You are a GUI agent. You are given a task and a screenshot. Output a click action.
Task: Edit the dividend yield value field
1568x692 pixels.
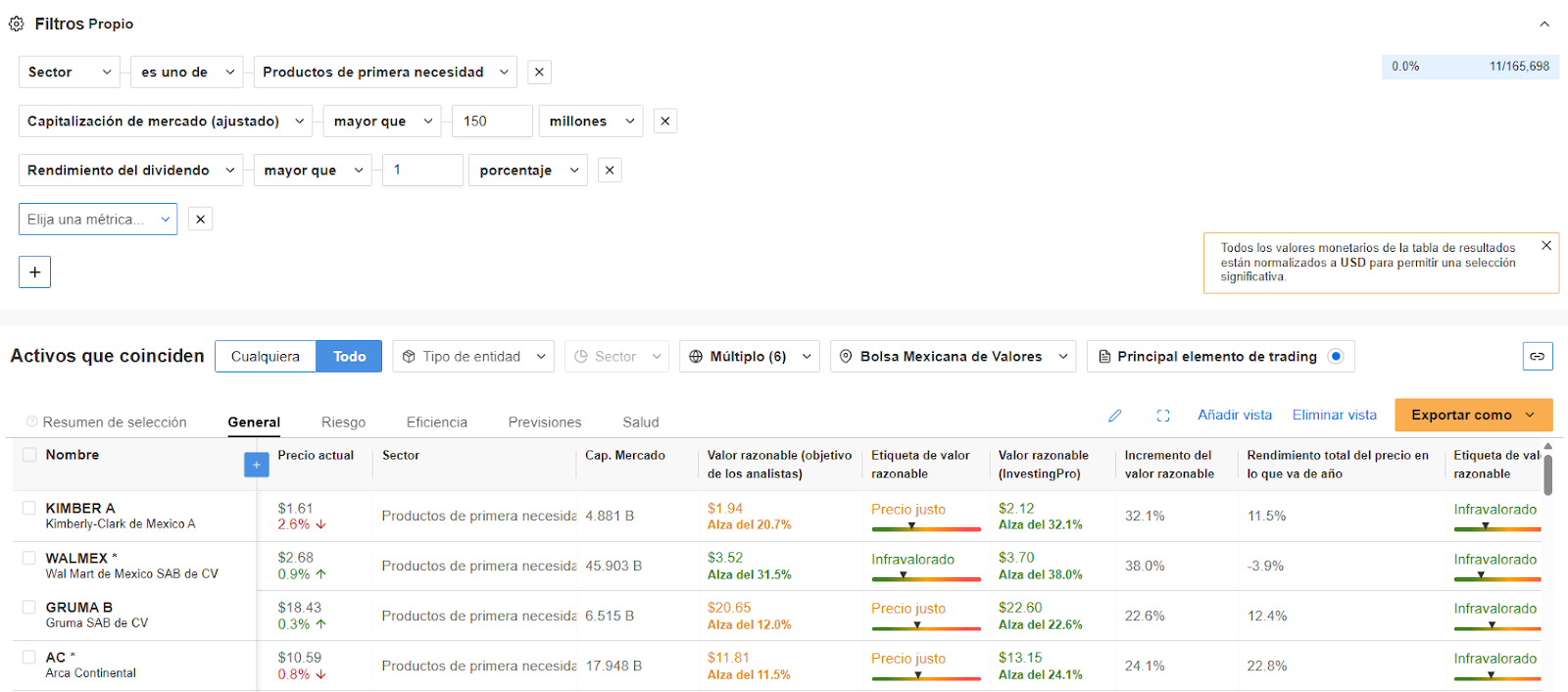422,171
